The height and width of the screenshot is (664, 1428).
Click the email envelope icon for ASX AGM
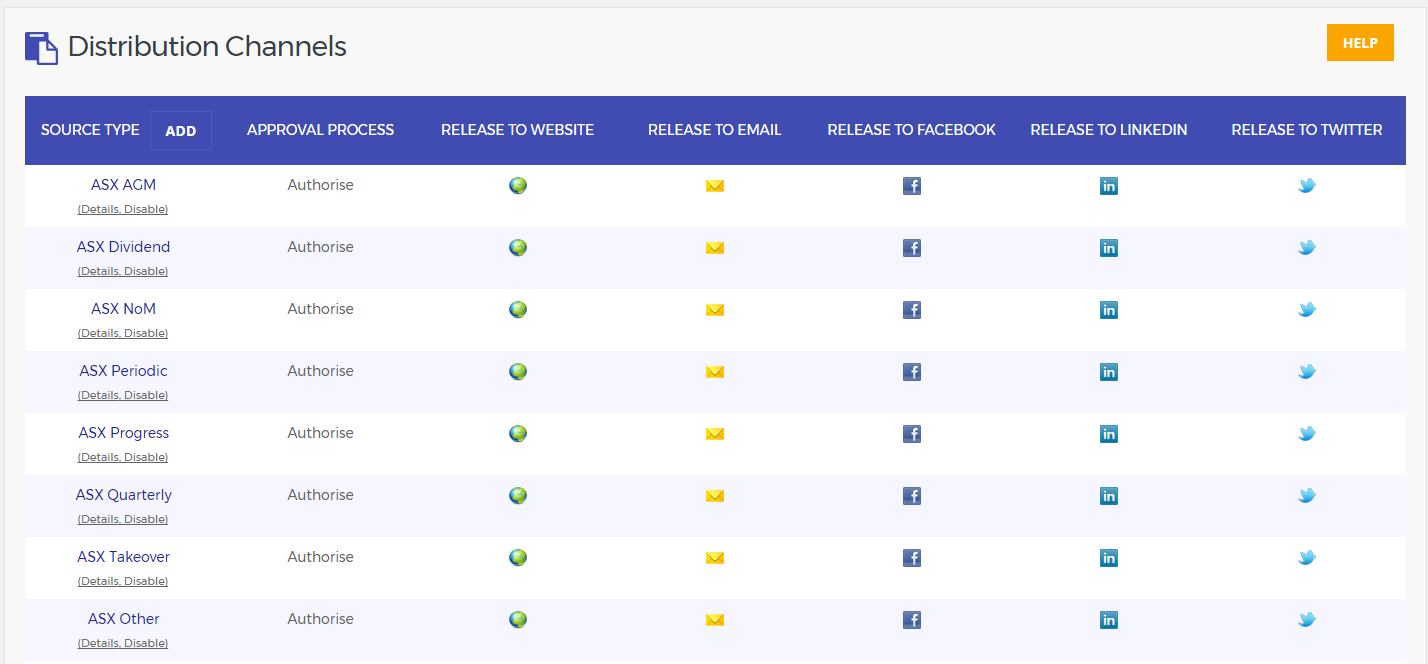tap(715, 186)
